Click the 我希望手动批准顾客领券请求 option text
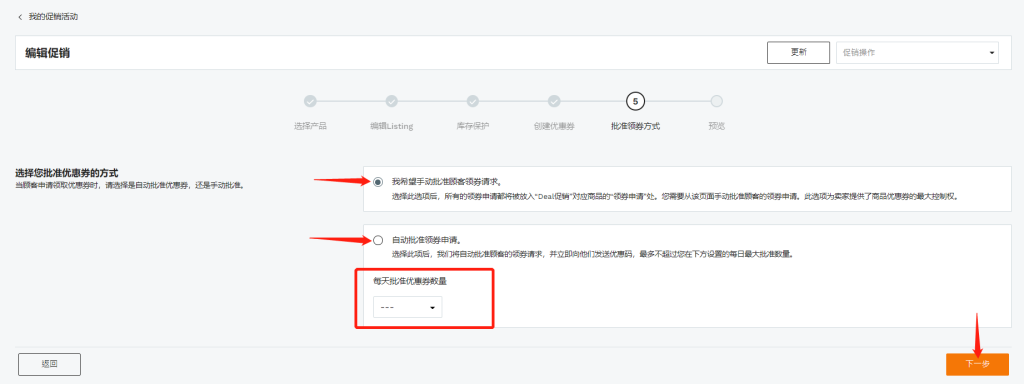The image size is (1024, 384). [447, 182]
